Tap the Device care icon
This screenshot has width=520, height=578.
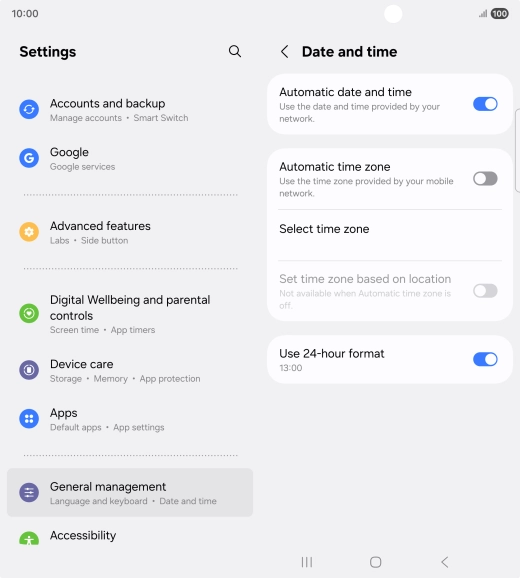(x=29, y=370)
